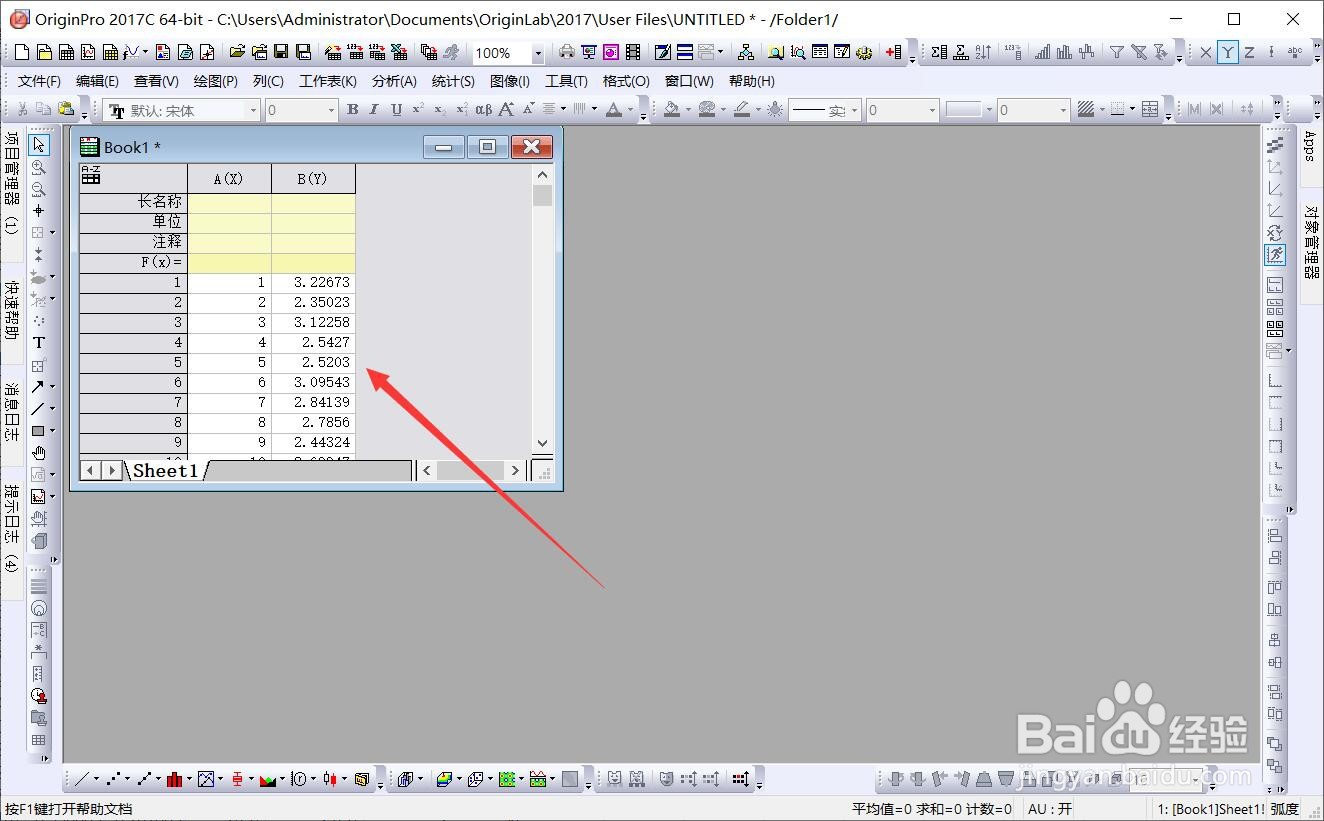
Task: Open the 文件(F) menu
Action: tap(39, 81)
